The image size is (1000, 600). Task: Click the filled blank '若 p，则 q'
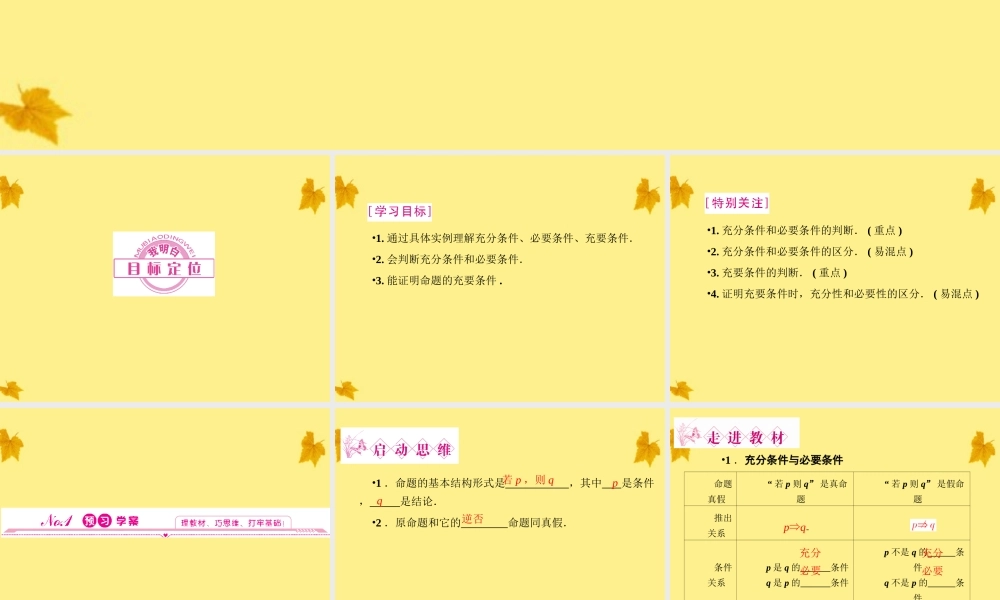[529, 480]
